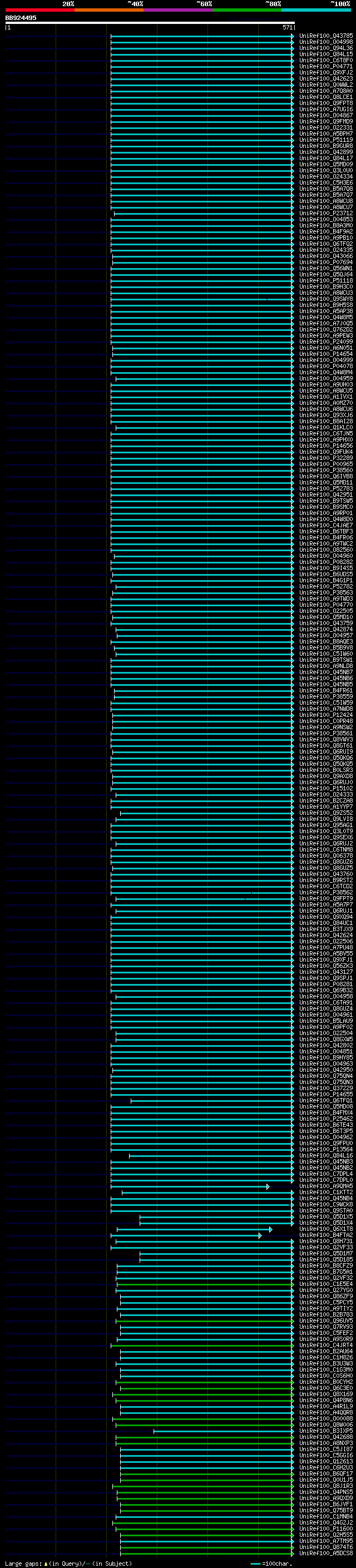
Task: Open hit UniRef100_P04771
Action: point(325,66)
